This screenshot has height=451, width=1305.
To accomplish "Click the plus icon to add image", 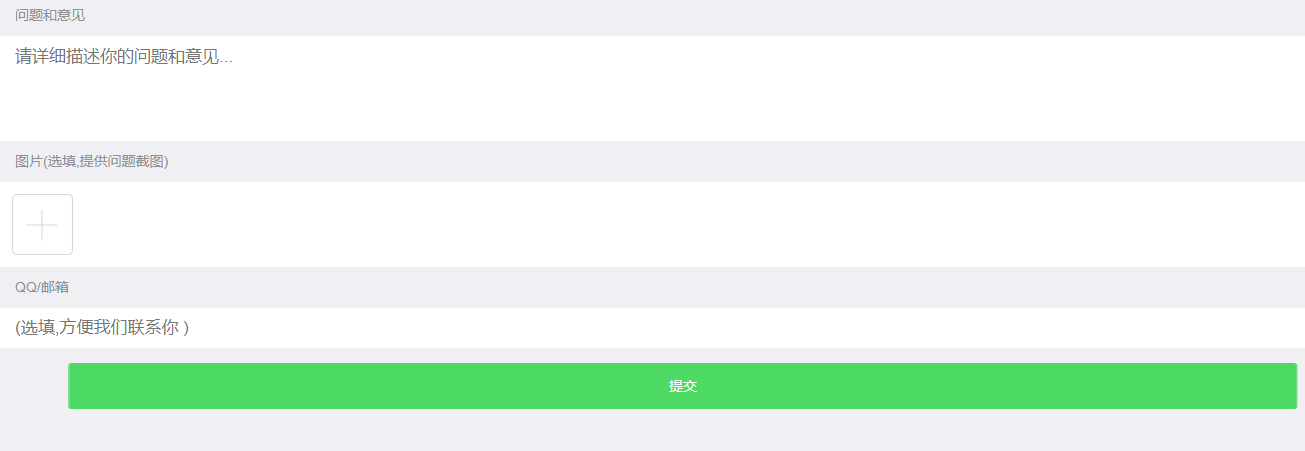I will pos(42,225).
